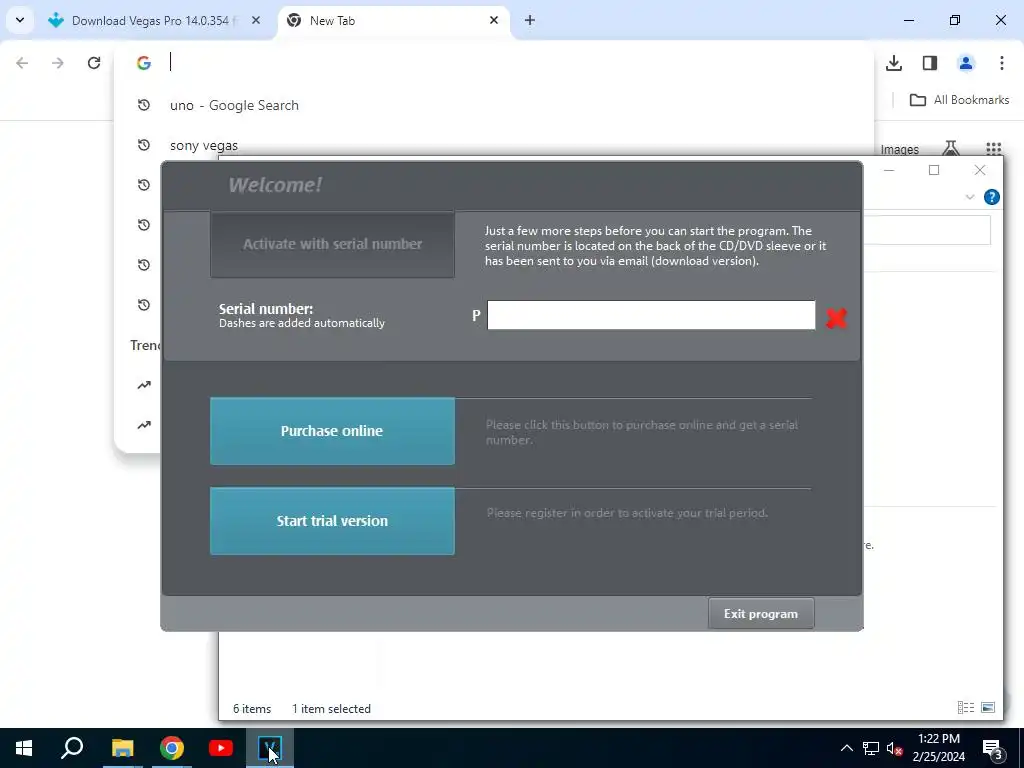
Task: Close the Download Vegas Pro tab
Action: click(256, 21)
